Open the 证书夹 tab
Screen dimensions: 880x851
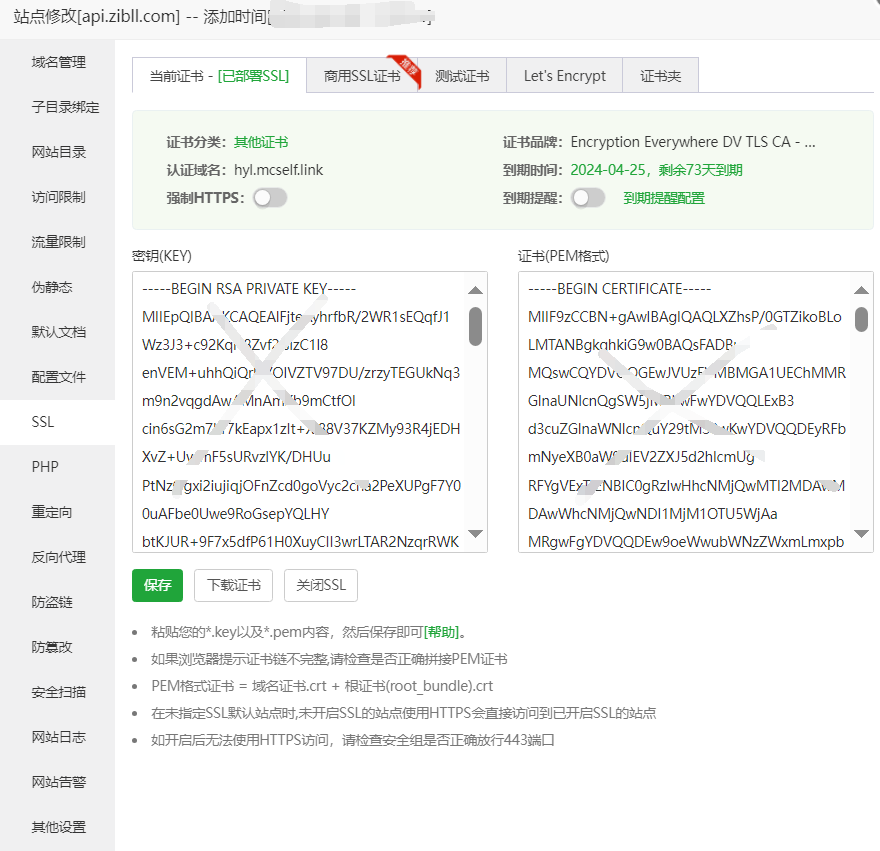click(660, 76)
